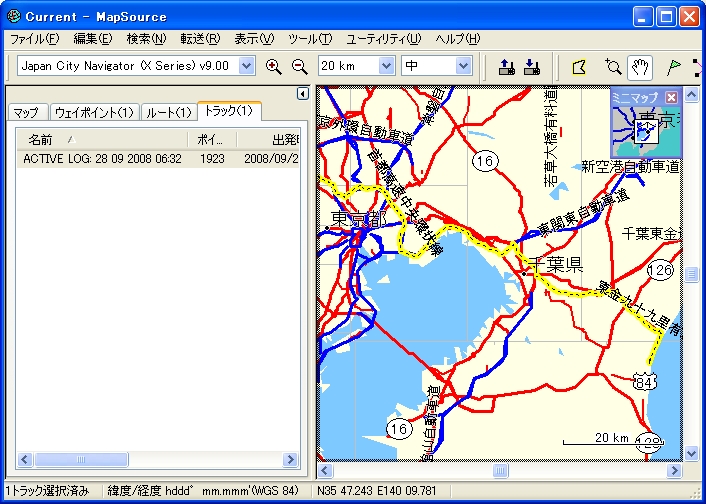The height and width of the screenshot is (504, 706).
Task: Switch to the マップ tab
Action: pyautogui.click(x=26, y=112)
